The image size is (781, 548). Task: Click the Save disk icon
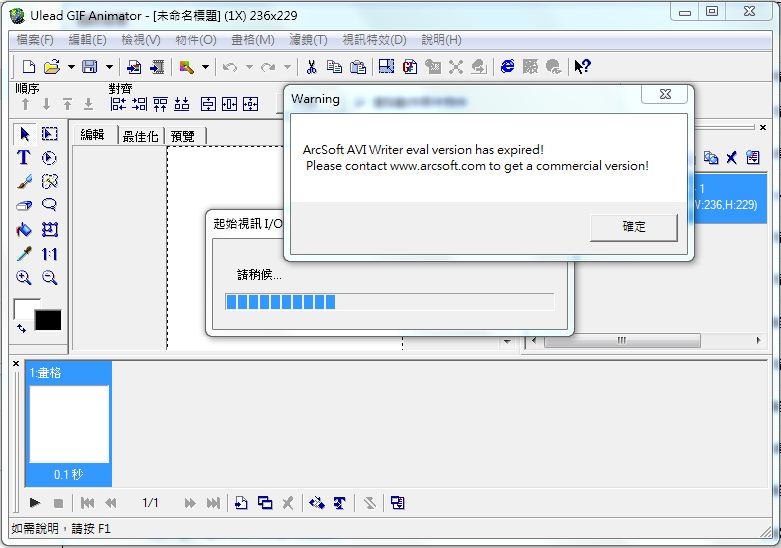(x=90, y=67)
